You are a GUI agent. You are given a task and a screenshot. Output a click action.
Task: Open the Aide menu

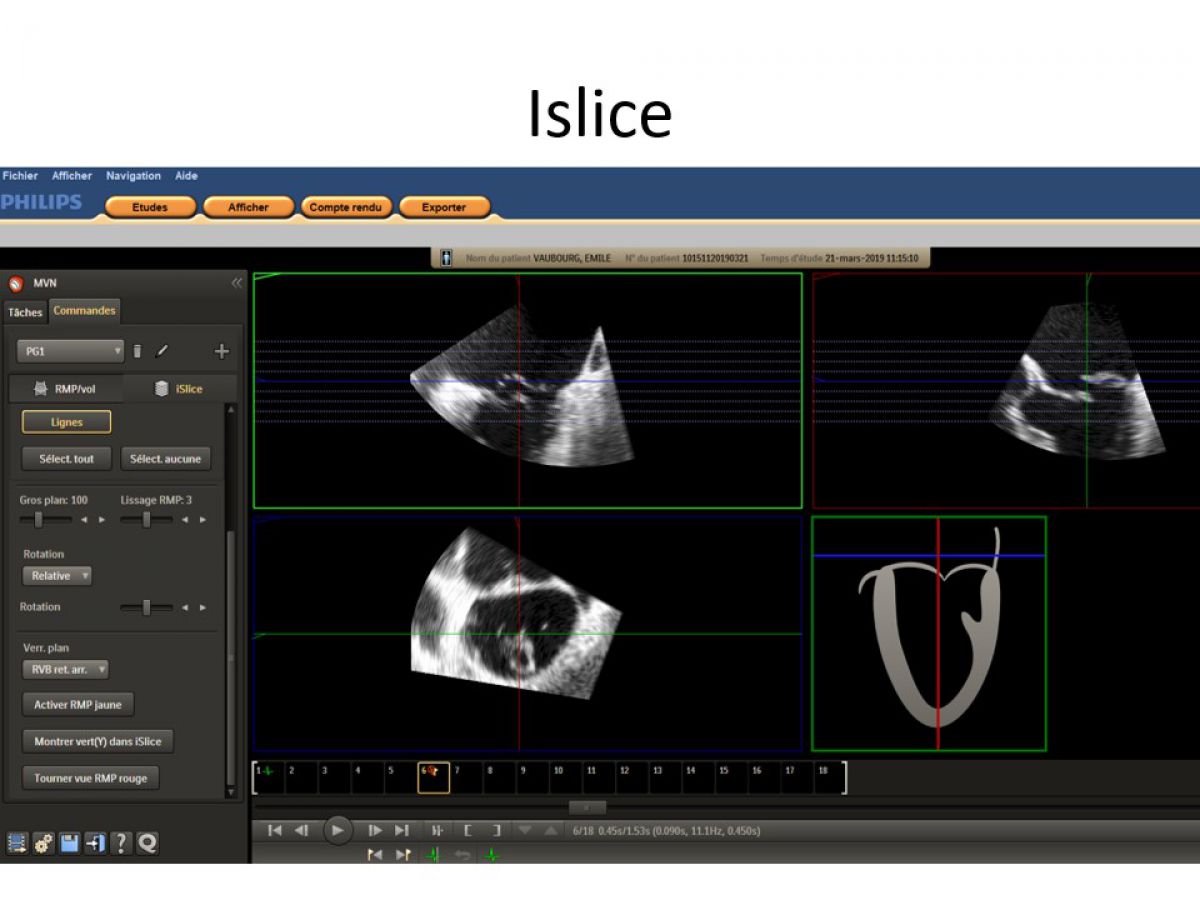[186, 176]
